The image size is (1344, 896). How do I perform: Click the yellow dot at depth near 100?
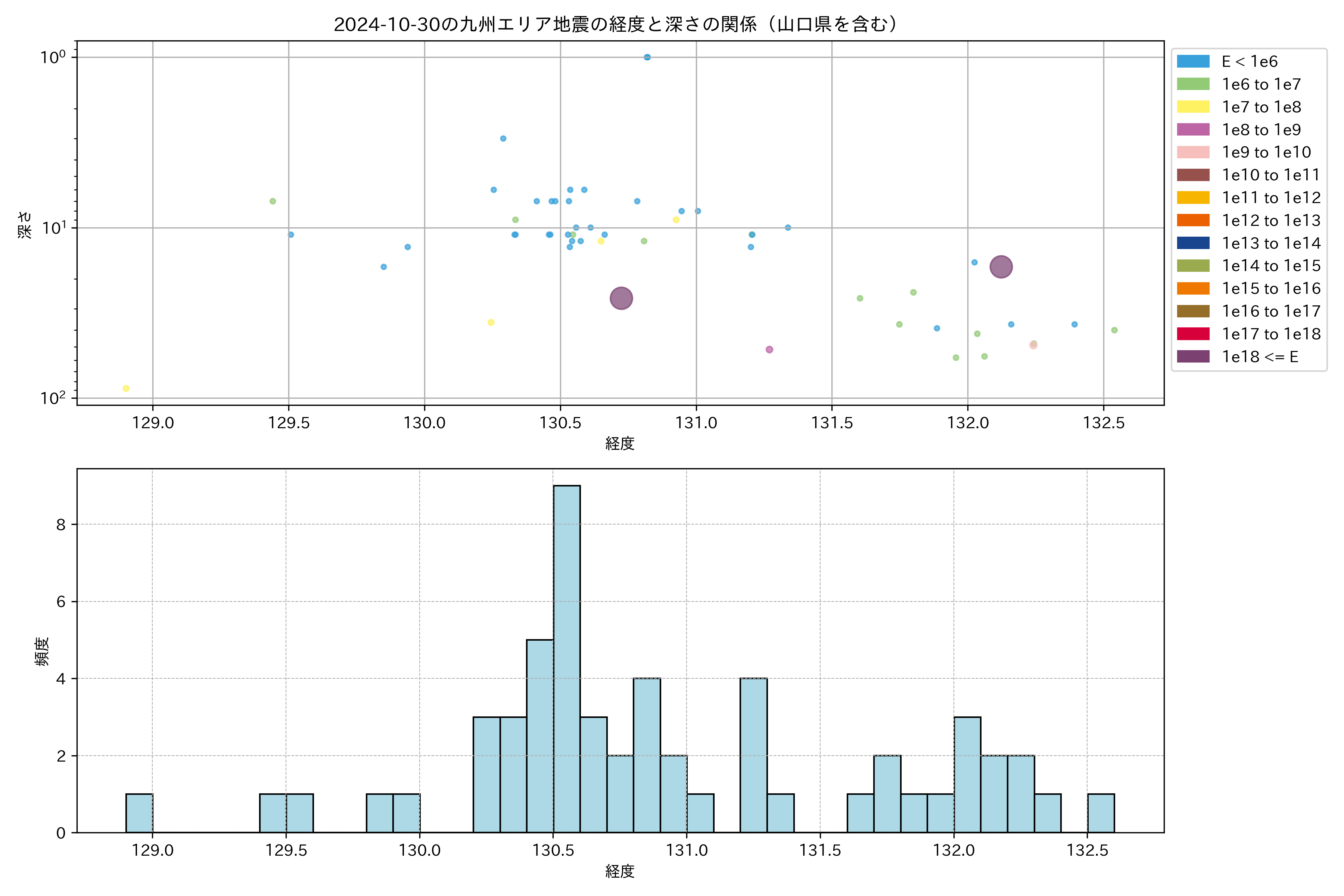pyautogui.click(x=126, y=389)
